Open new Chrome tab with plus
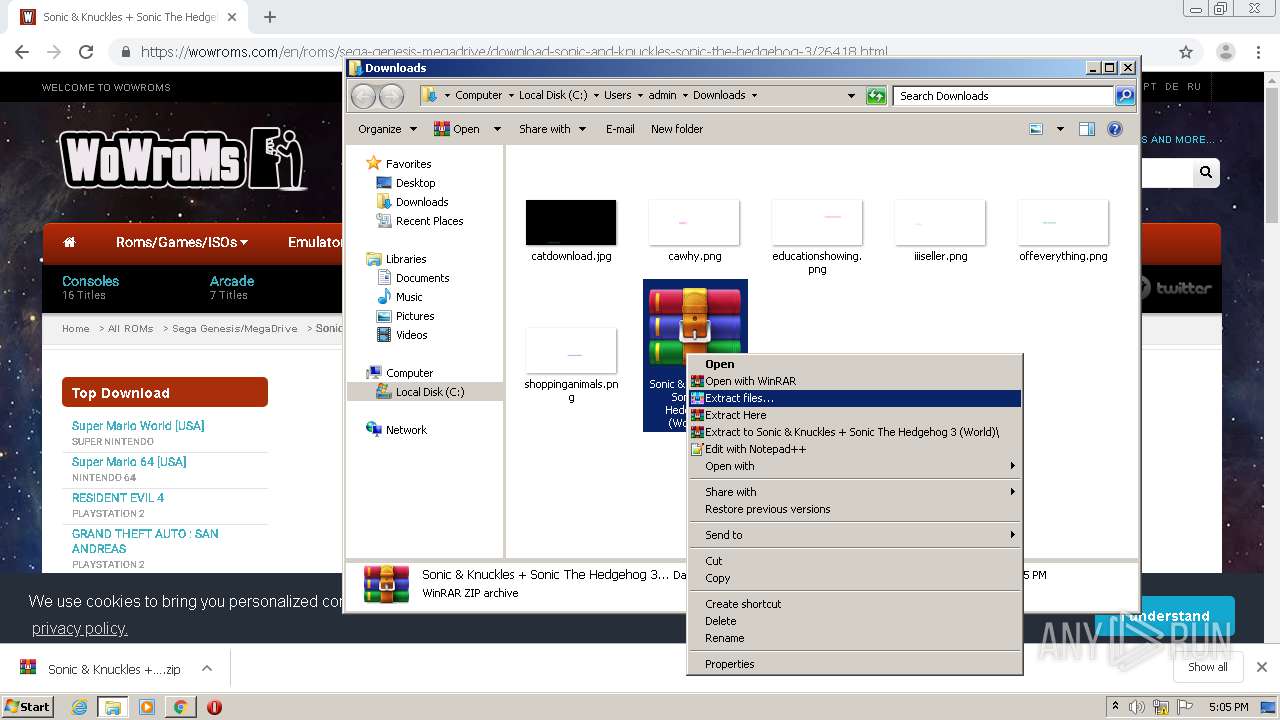This screenshot has height=720, width=1280. pyautogui.click(x=269, y=17)
